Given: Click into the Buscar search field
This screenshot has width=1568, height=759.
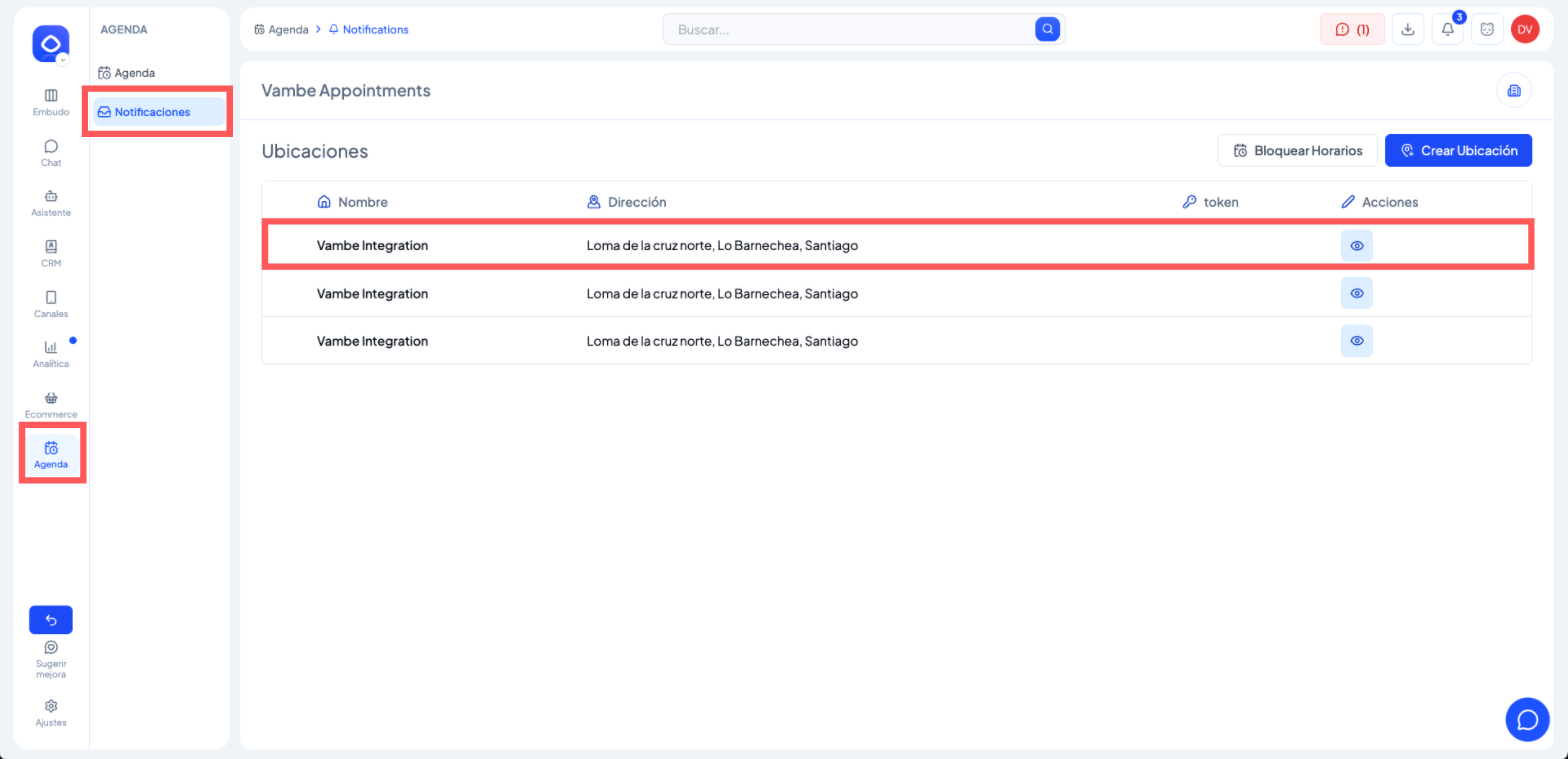Looking at the screenshot, I should [x=850, y=29].
